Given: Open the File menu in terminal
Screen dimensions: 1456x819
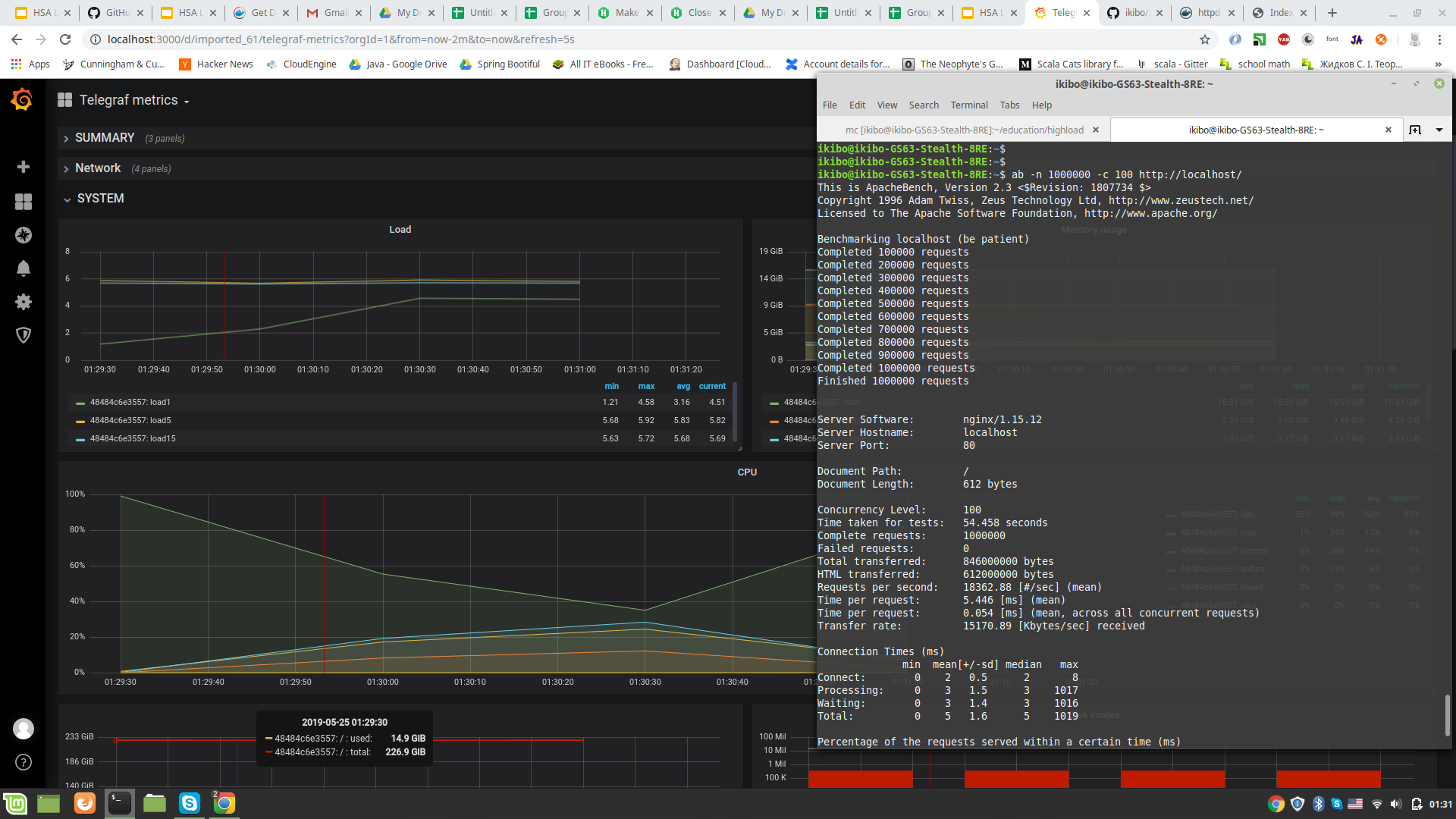Looking at the screenshot, I should coord(830,105).
